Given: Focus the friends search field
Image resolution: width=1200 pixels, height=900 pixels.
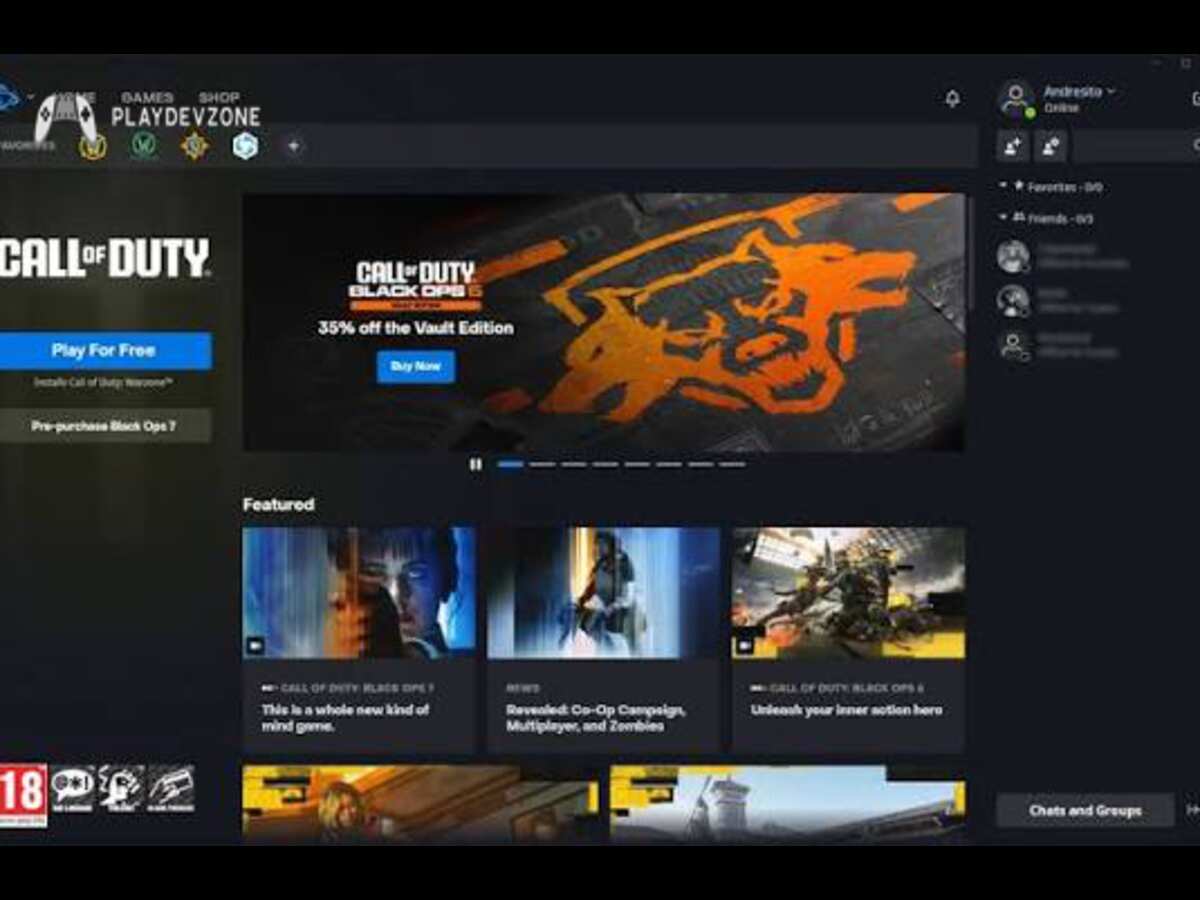Looking at the screenshot, I should coord(1136,146).
